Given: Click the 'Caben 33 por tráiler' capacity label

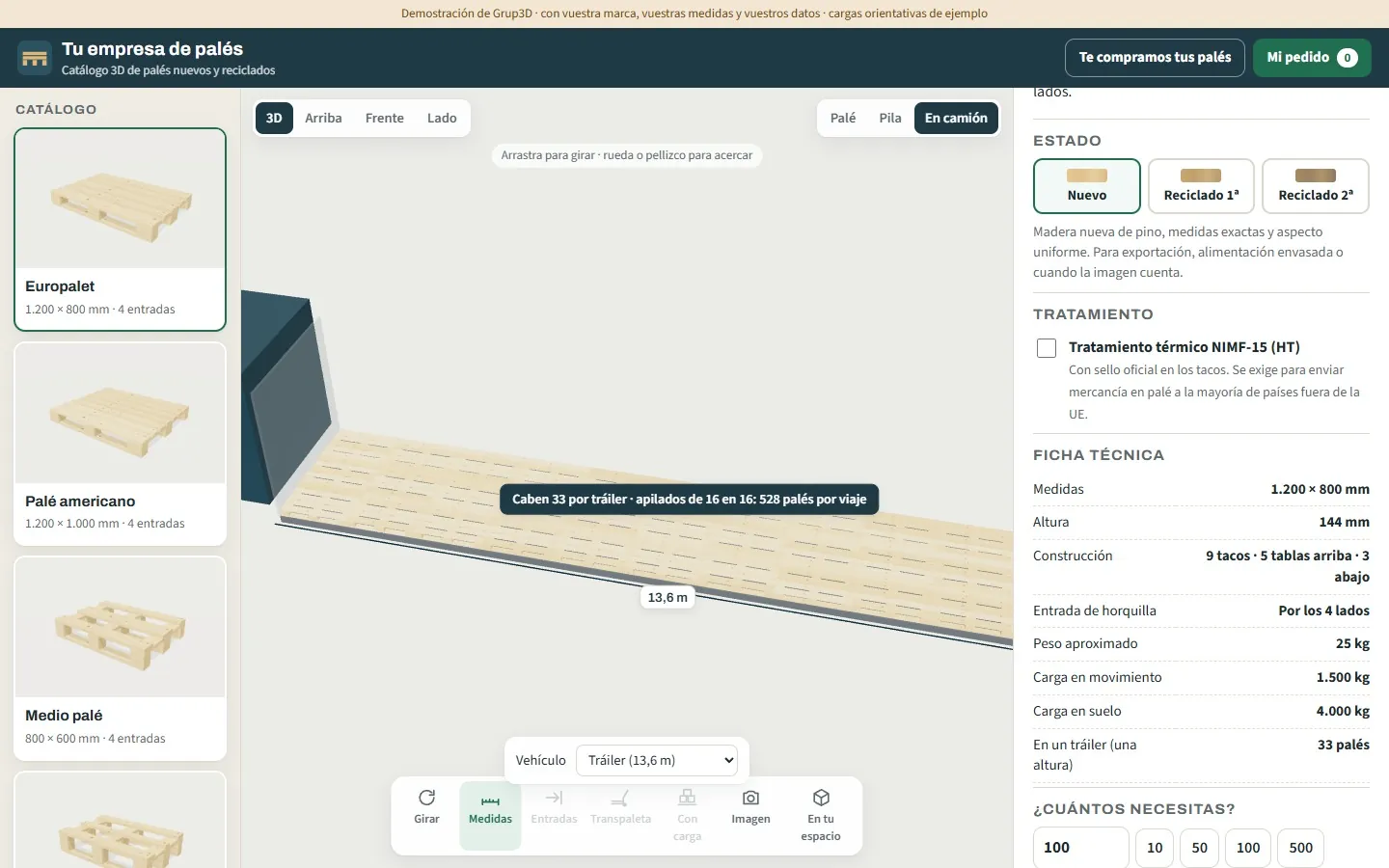Looking at the screenshot, I should [689, 500].
